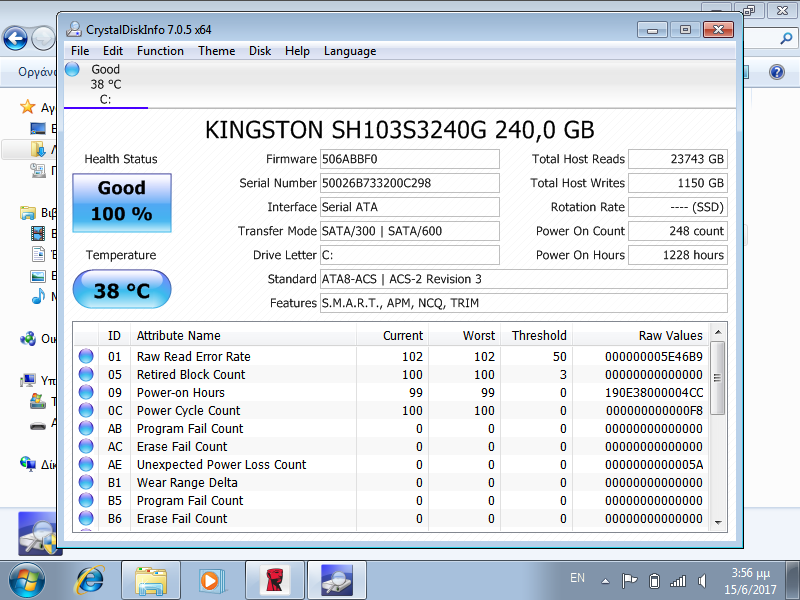Click the CrystalDiskInfo title bar app icon
Image resolution: width=800 pixels, height=600 pixels.
click(74, 30)
